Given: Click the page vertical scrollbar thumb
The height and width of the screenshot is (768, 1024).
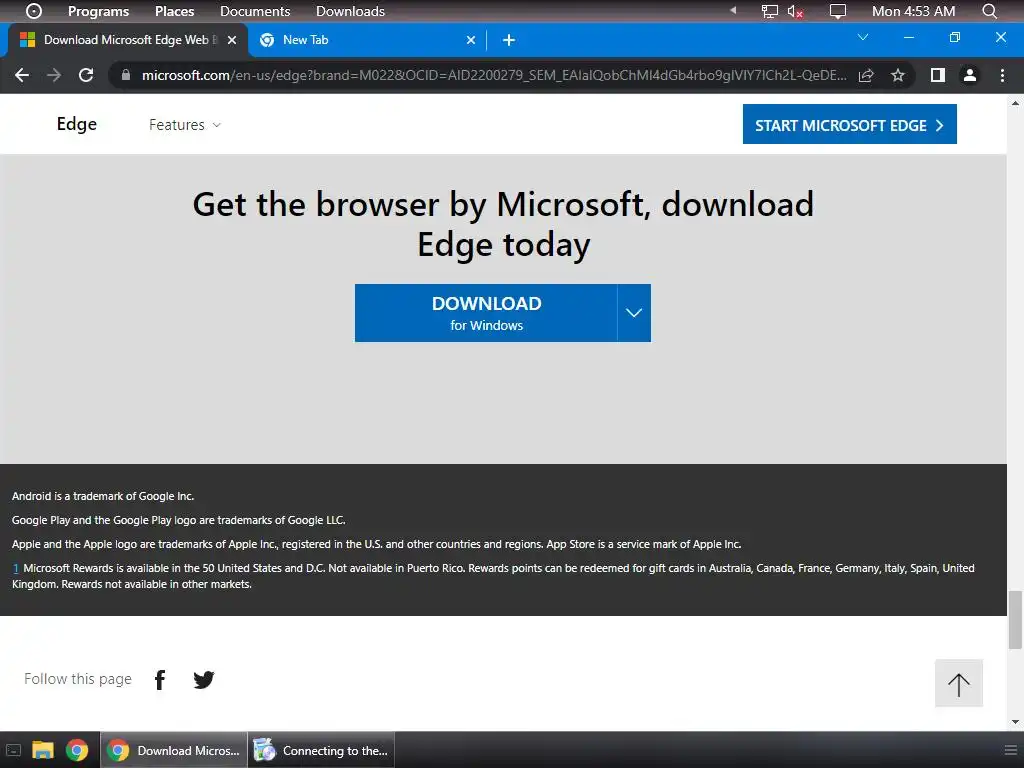Looking at the screenshot, I should pos(1015,620).
